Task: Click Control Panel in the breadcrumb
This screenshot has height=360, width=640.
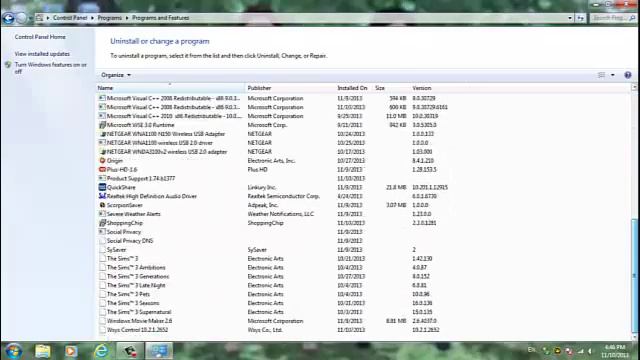Action: pyautogui.click(x=70, y=18)
